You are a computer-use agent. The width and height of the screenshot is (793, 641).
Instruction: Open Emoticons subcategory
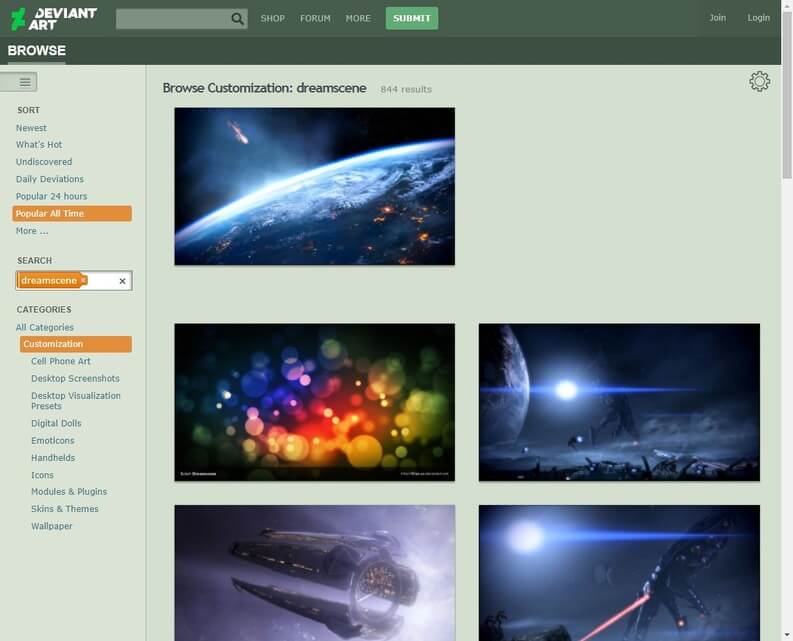point(53,441)
